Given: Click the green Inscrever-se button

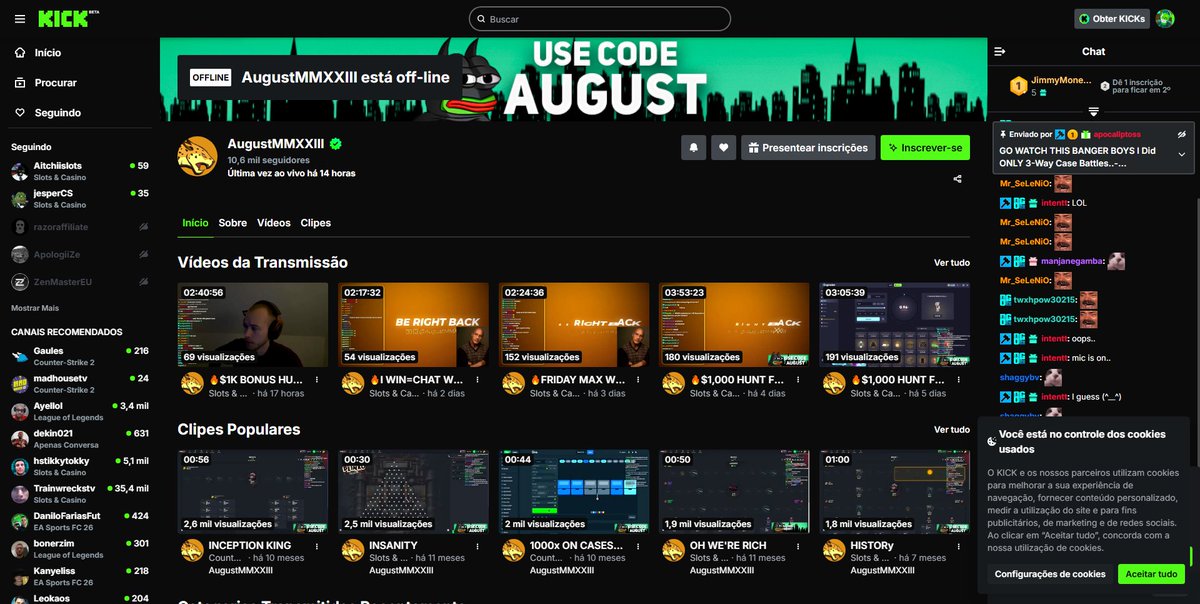Looking at the screenshot, I should click(x=925, y=148).
